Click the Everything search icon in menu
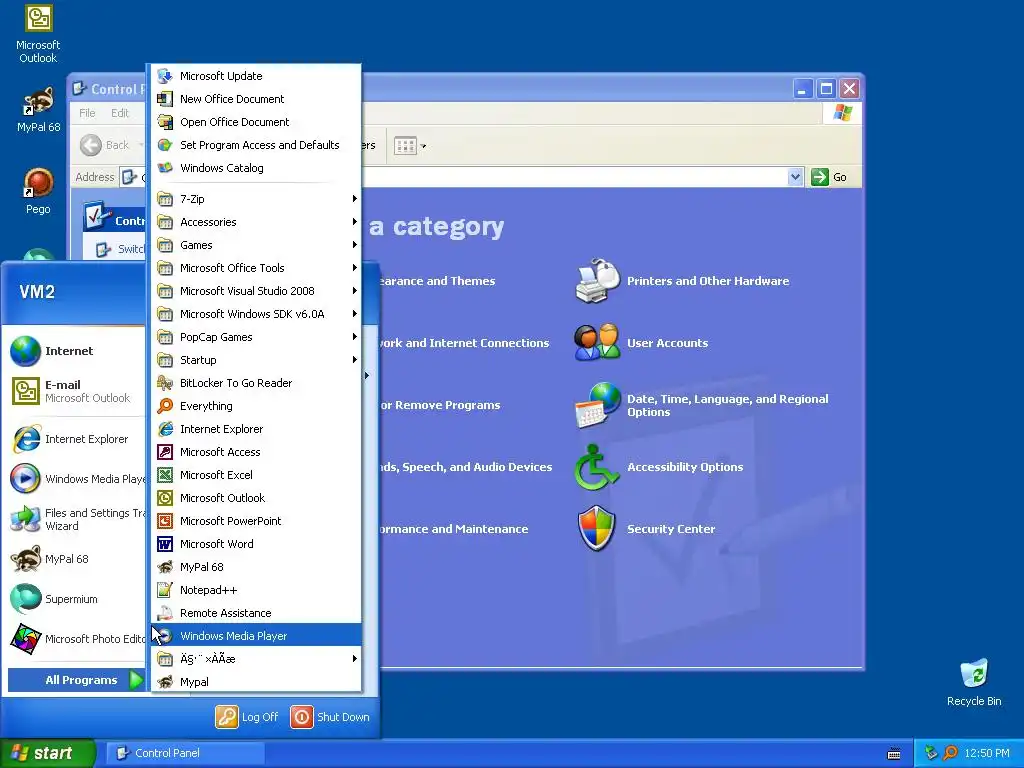Viewport: 1024px width, 768px height. (x=165, y=406)
